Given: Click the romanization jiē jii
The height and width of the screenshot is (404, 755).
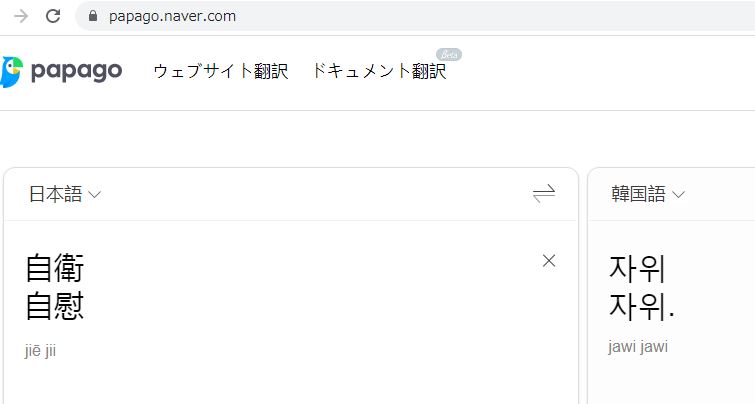Looking at the screenshot, I should tap(40, 351).
